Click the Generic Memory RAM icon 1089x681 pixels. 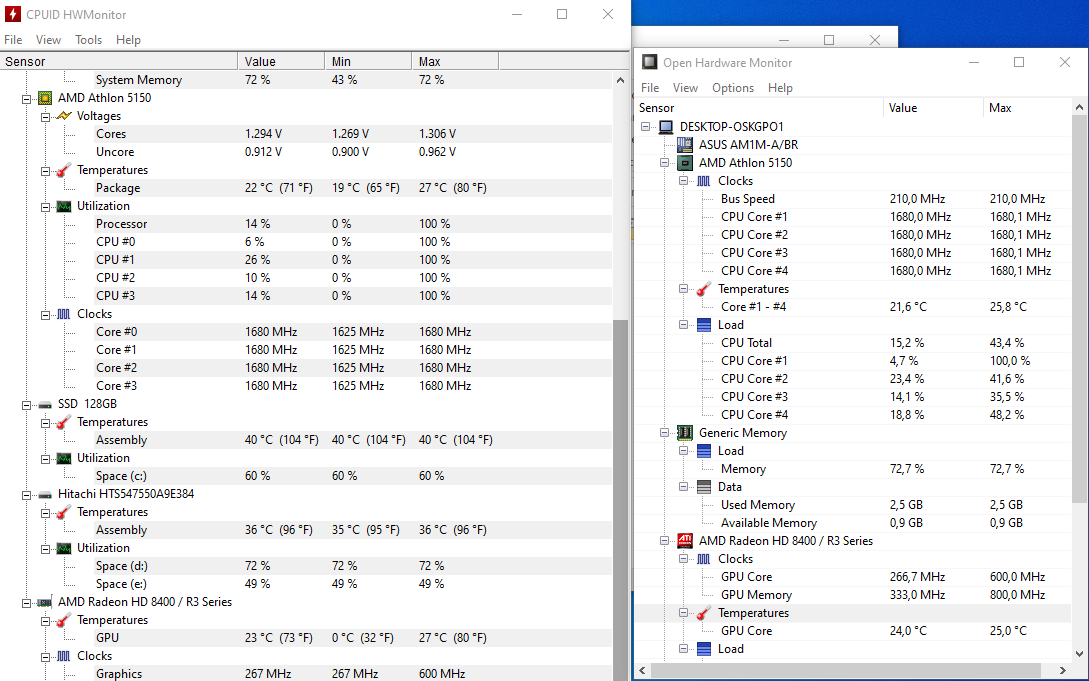(x=685, y=432)
